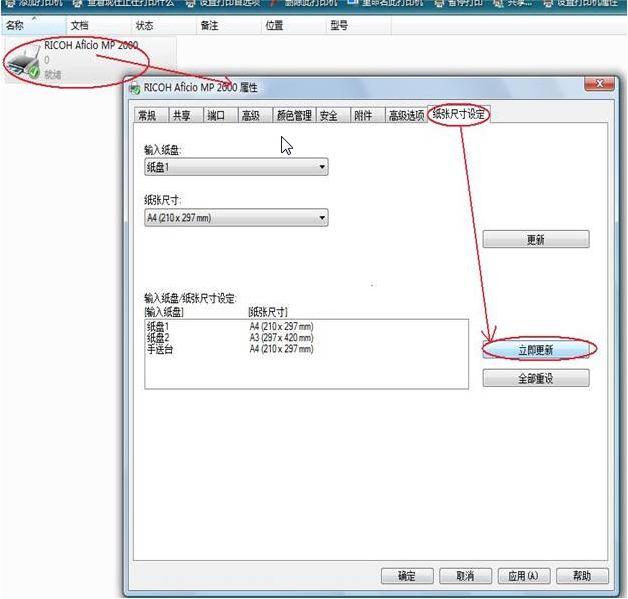The image size is (628, 599).
Task: Open the 纸张尺寸 dropdown
Action: click(x=236, y=218)
